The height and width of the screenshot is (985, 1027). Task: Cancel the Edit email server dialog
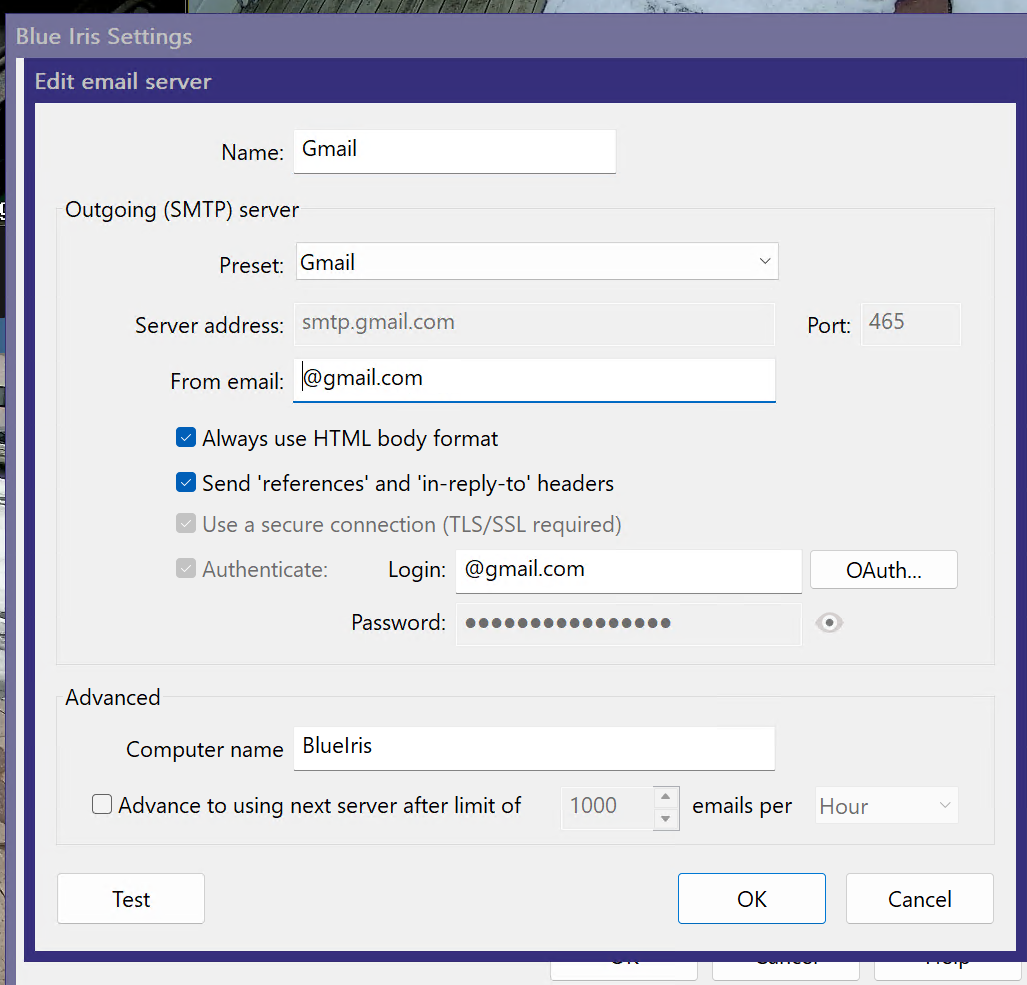pyautogui.click(x=919, y=898)
